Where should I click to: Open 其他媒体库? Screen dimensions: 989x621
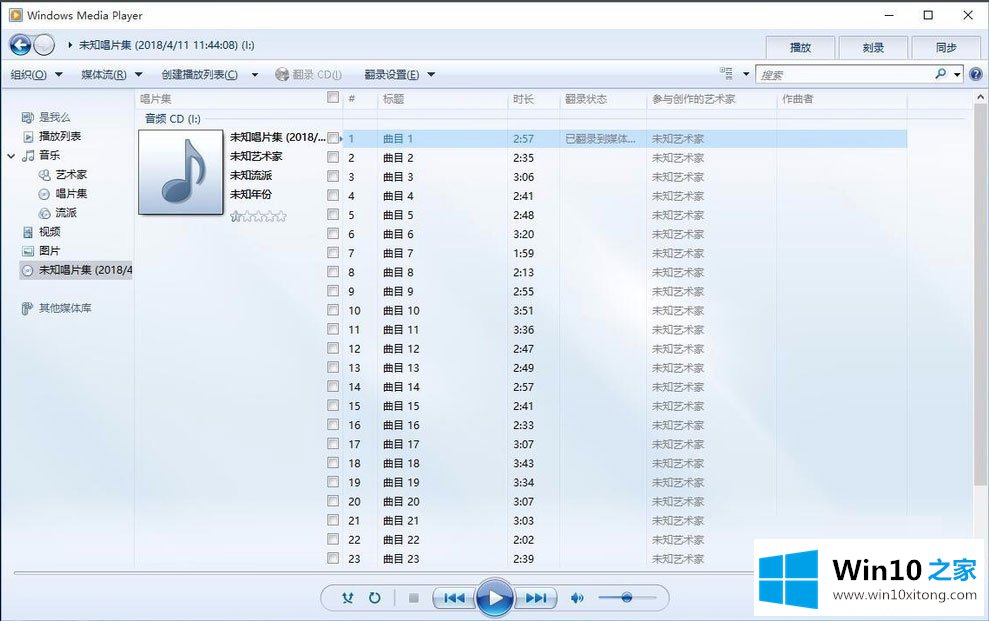point(57,308)
